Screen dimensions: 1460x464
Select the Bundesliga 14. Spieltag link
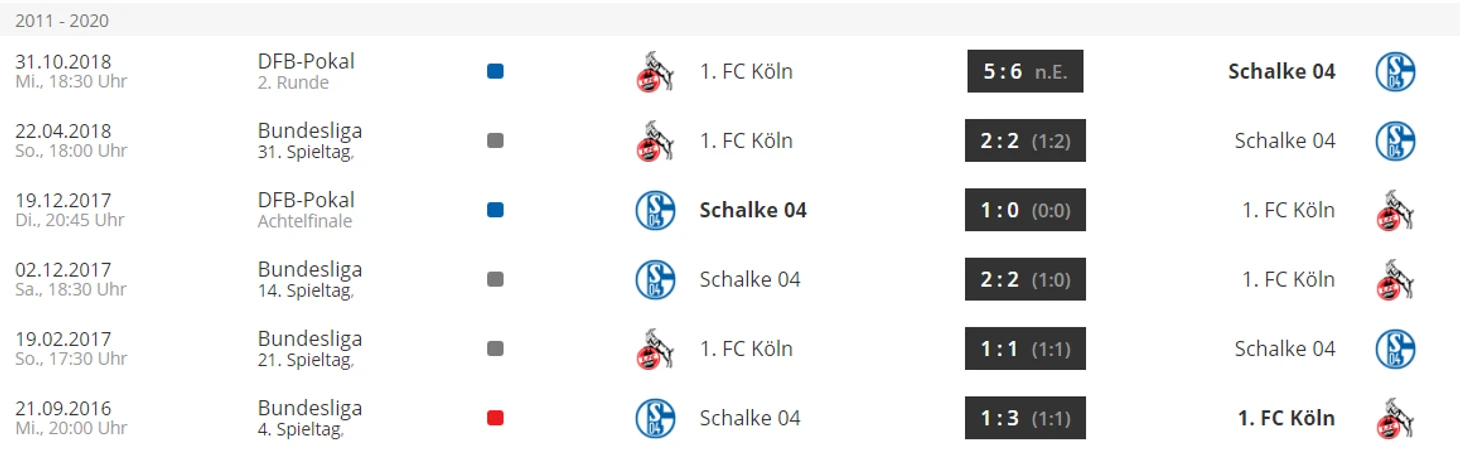pyautogui.click(x=310, y=279)
